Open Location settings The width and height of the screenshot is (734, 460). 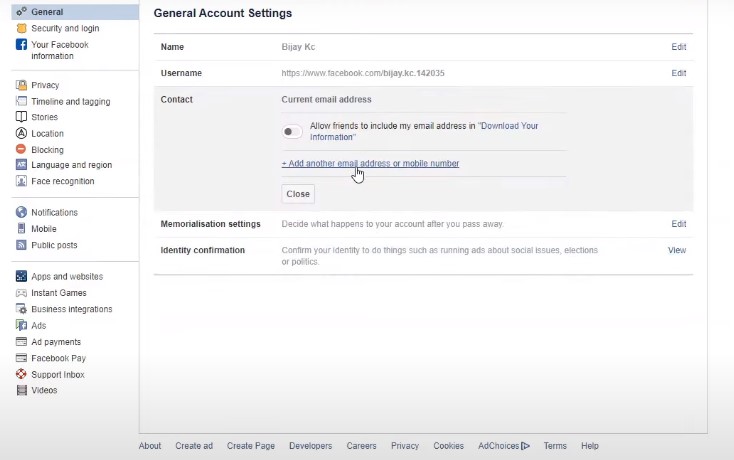(x=47, y=133)
